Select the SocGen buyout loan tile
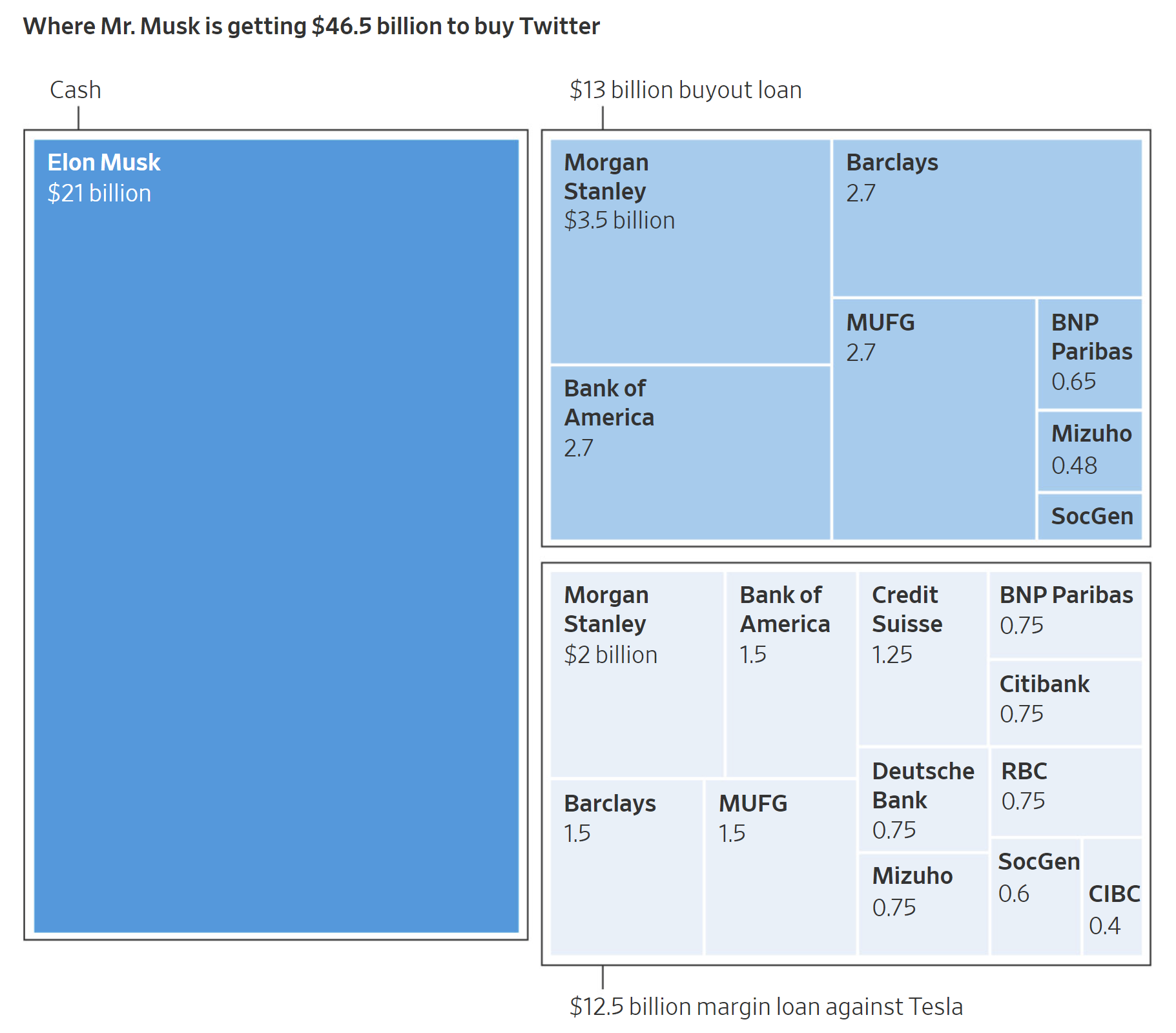The height and width of the screenshot is (1033, 1176). pyautogui.click(x=1090, y=516)
